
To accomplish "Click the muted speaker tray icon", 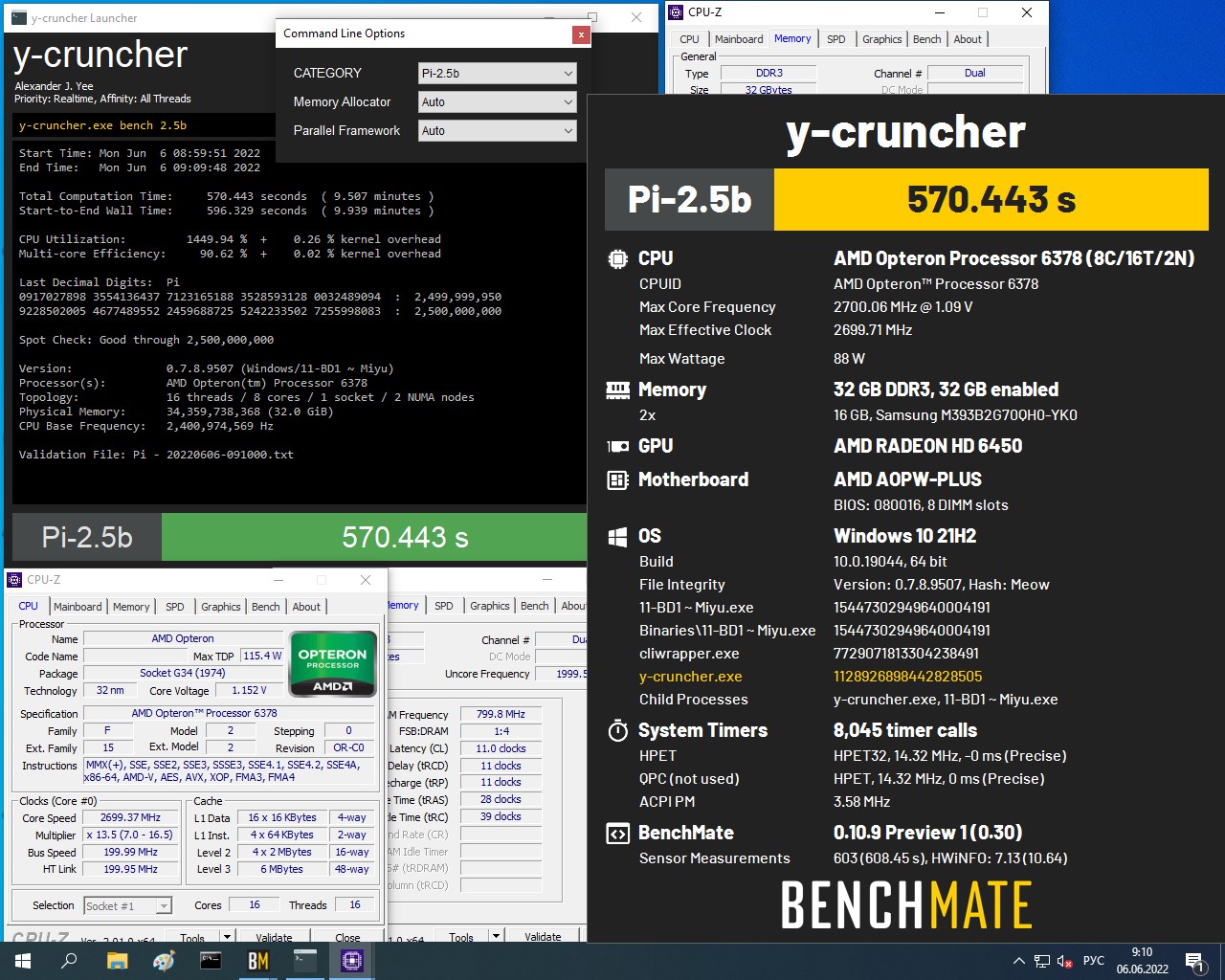I will (1065, 961).
